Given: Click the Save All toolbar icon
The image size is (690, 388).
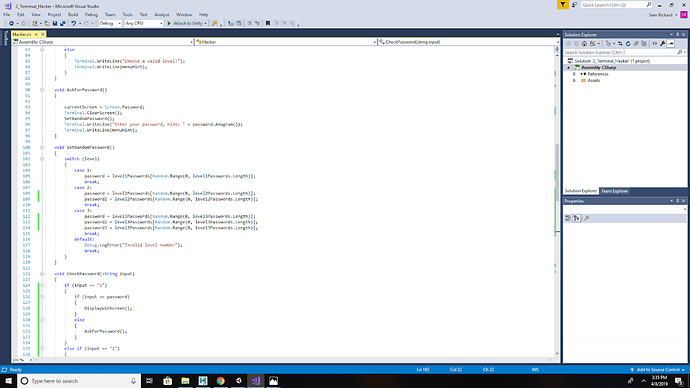Looking at the screenshot, I should 63,23.
